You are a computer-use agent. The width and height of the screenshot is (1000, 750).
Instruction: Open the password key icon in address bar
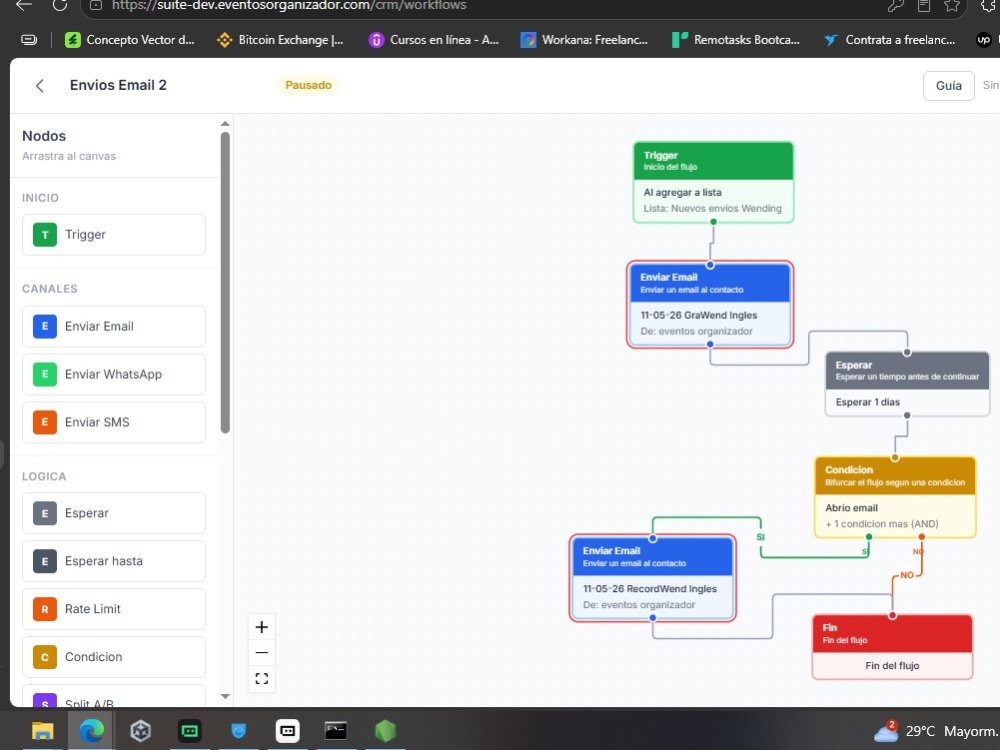(895, 6)
